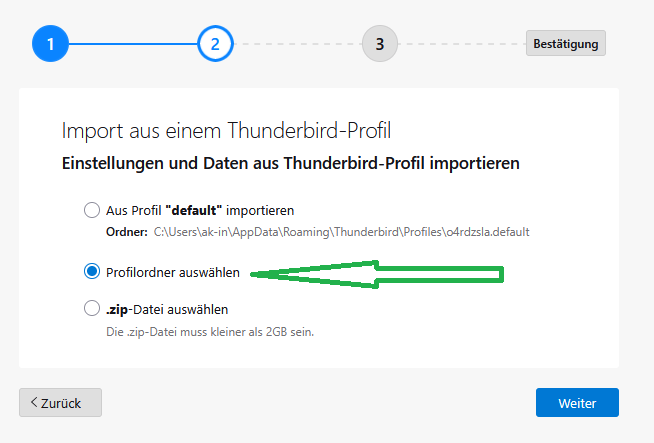Select 'Profilordner auswählen' radio option
This screenshot has width=654, height=443.
coord(92,272)
